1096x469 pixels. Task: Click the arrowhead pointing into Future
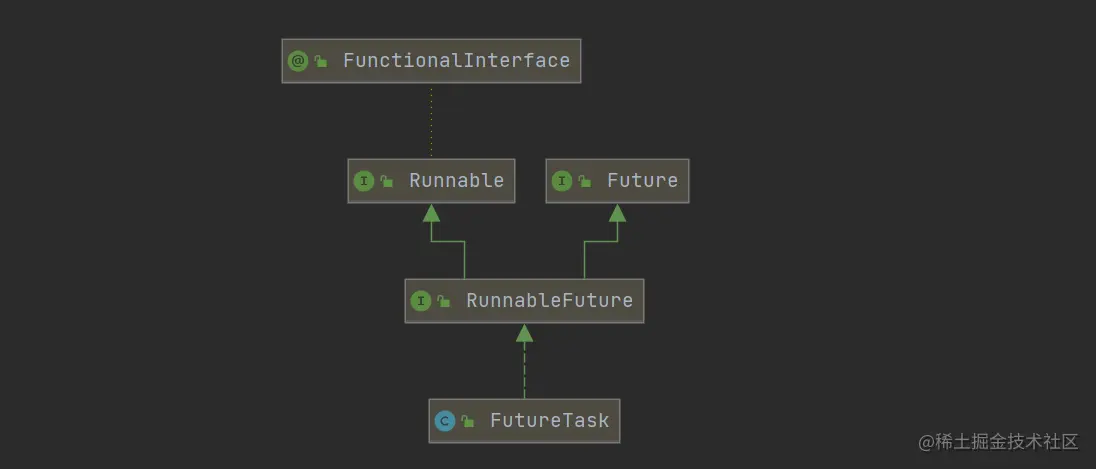(x=617, y=212)
